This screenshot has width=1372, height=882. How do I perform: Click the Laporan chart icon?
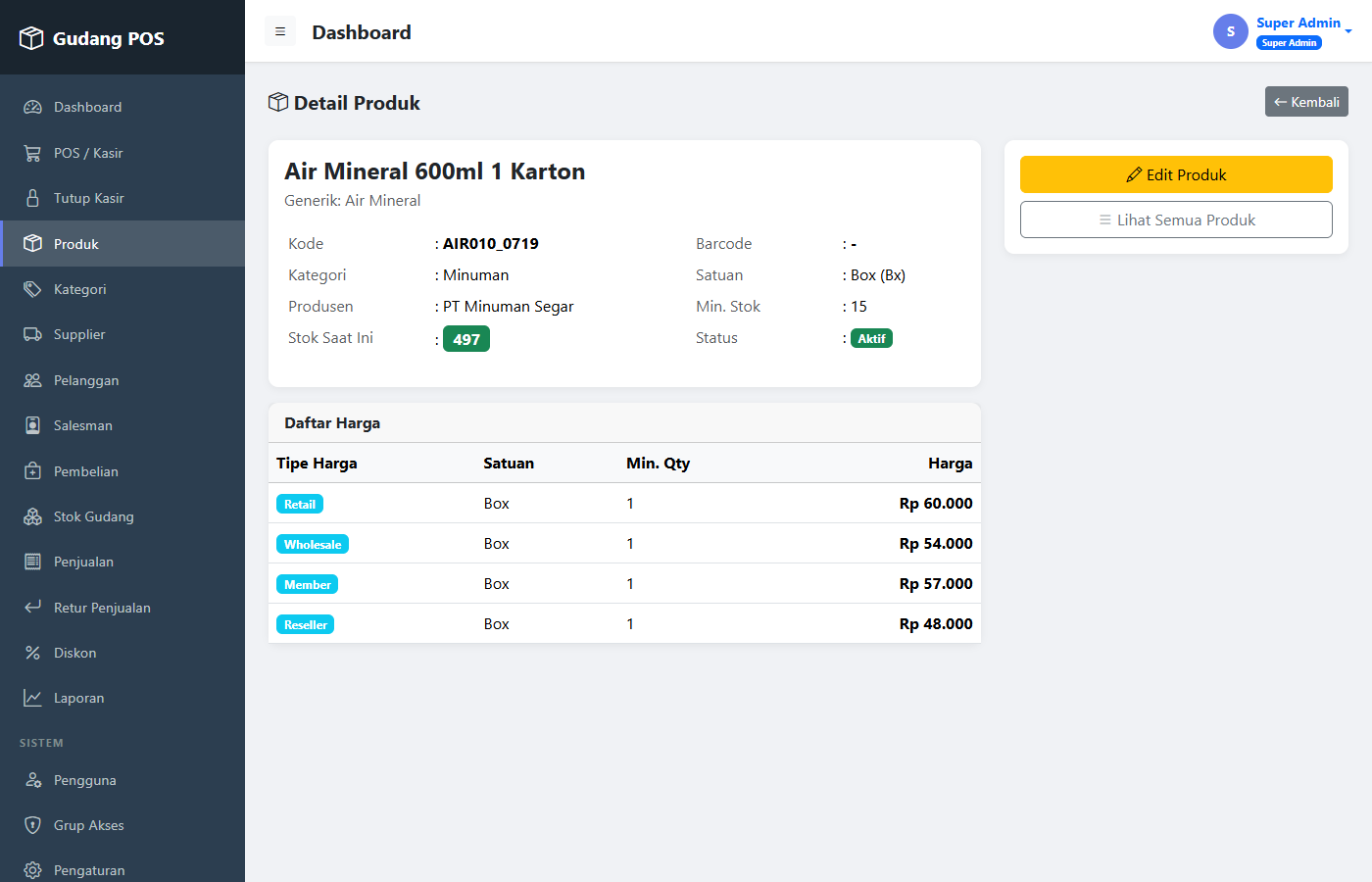pos(32,698)
